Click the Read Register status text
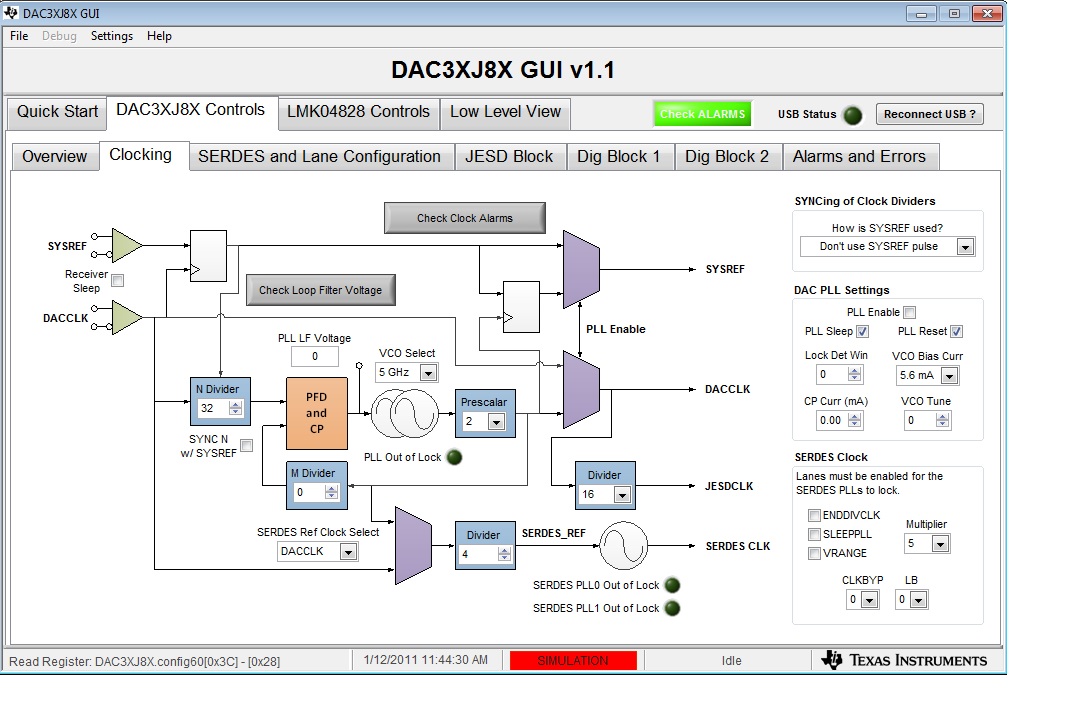1076x718 pixels. click(x=144, y=662)
